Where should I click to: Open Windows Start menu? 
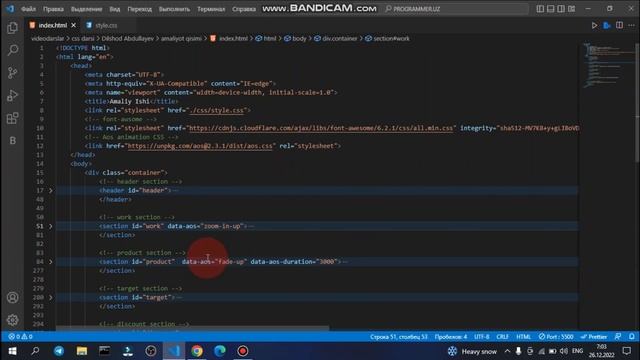(12, 351)
